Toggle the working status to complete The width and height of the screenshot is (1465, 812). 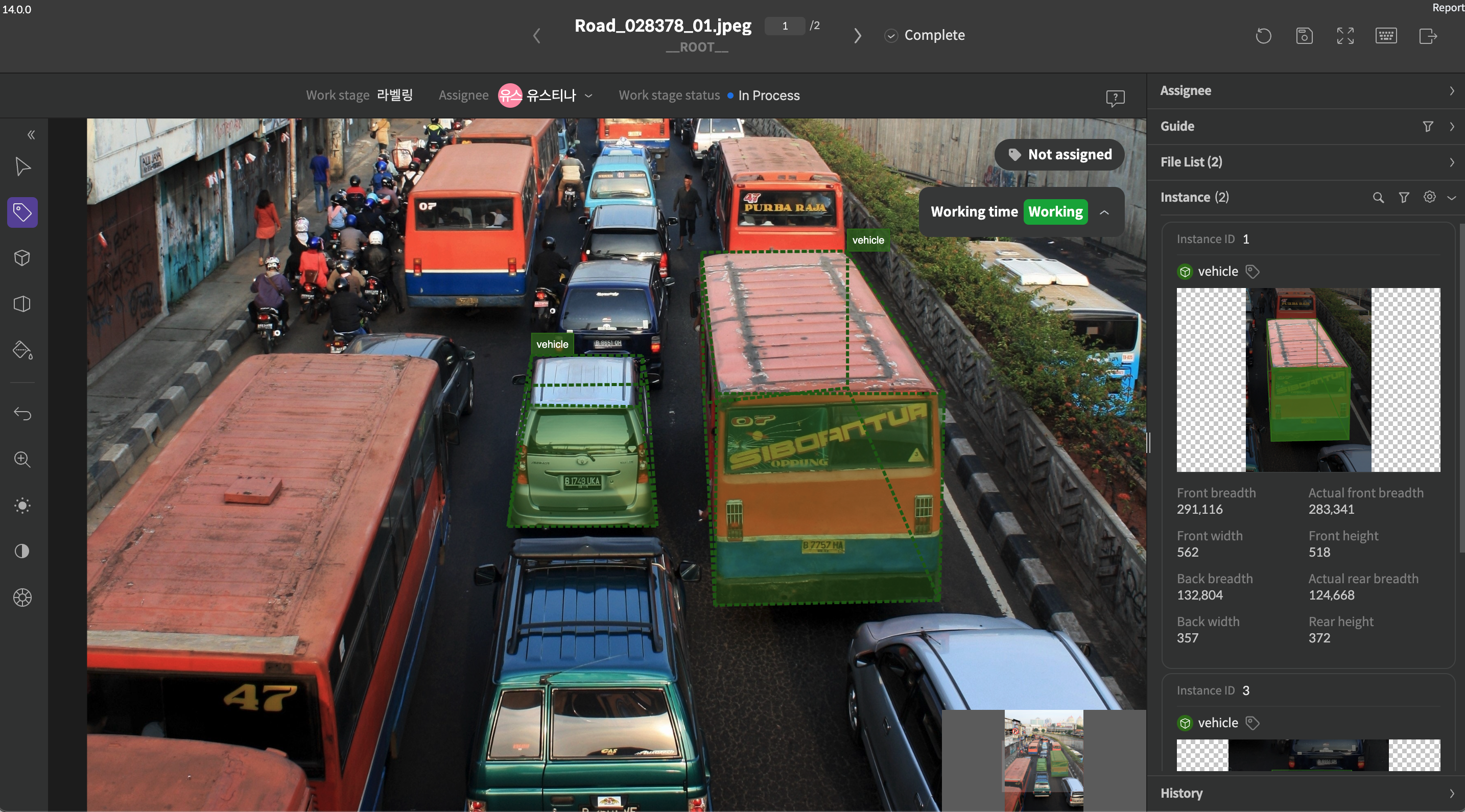(x=1055, y=211)
